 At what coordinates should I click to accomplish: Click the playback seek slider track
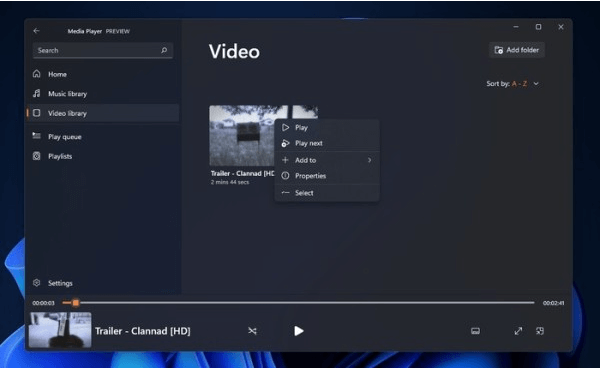[298, 303]
